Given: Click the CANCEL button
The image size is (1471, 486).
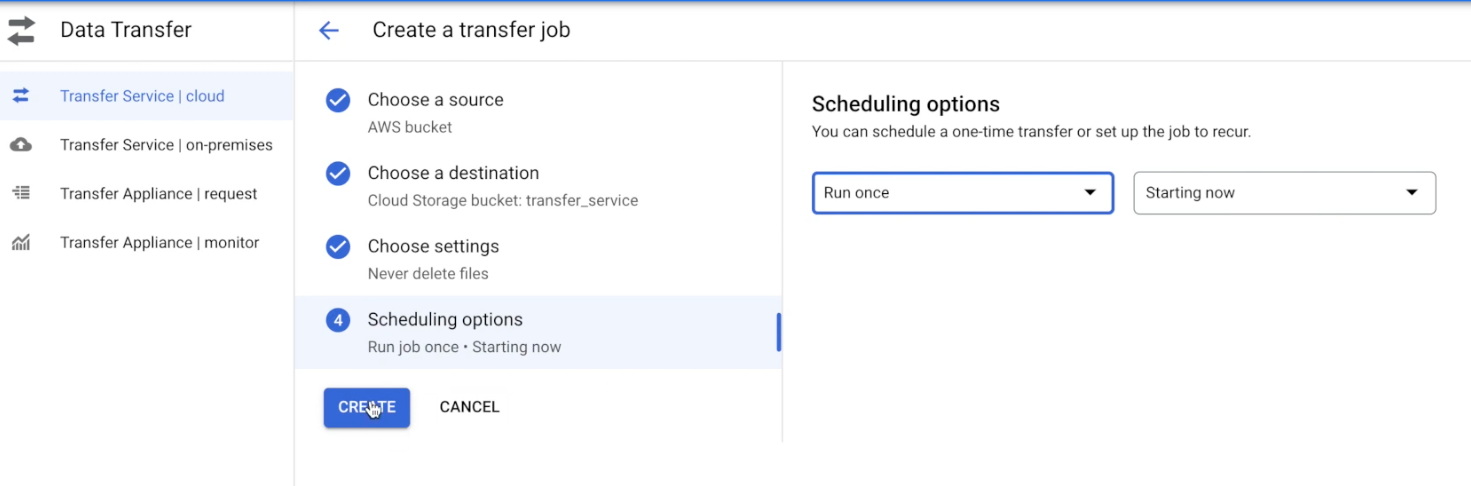Looking at the screenshot, I should coord(469,407).
